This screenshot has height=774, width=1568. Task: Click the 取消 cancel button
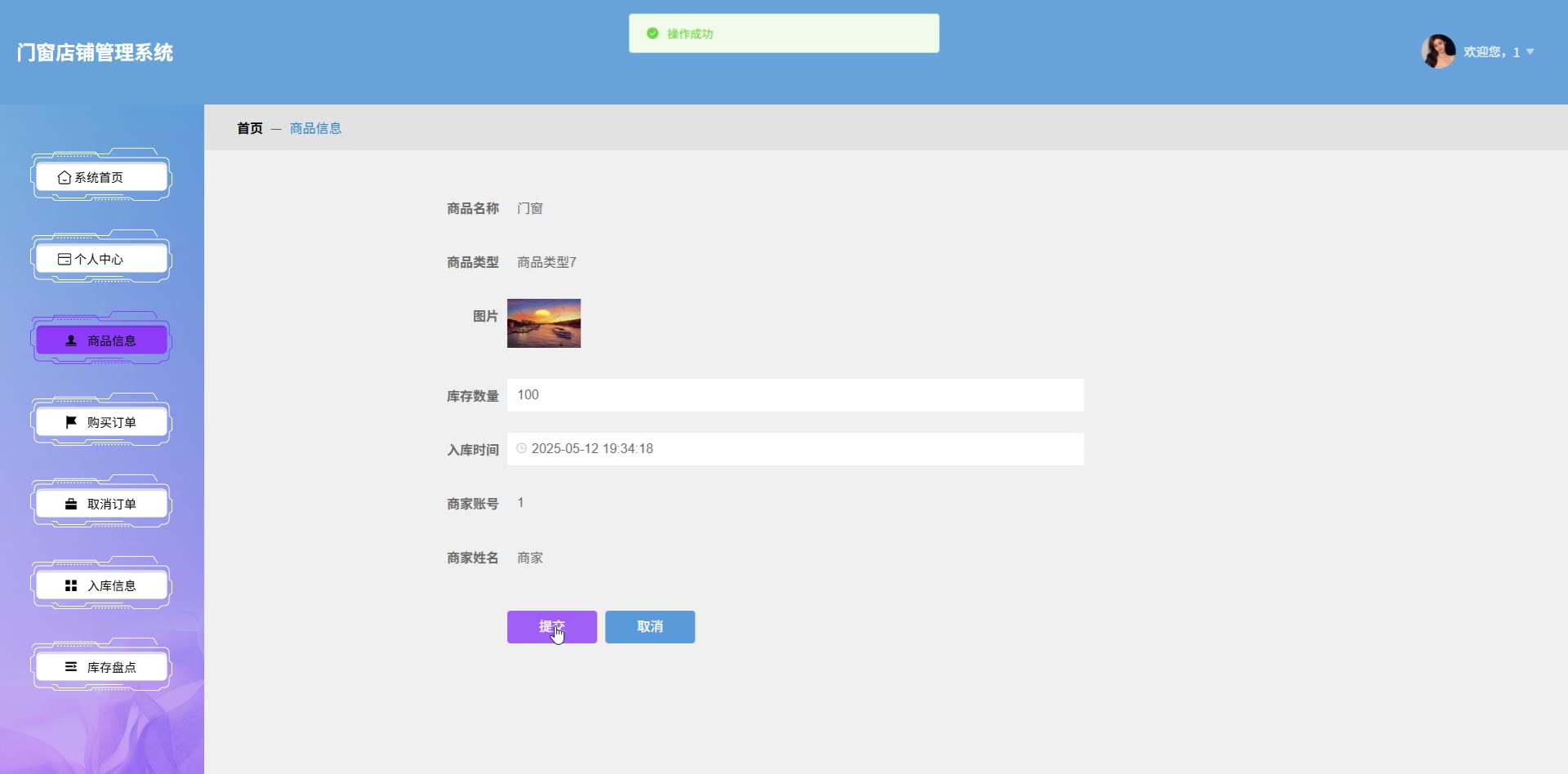tap(650, 627)
